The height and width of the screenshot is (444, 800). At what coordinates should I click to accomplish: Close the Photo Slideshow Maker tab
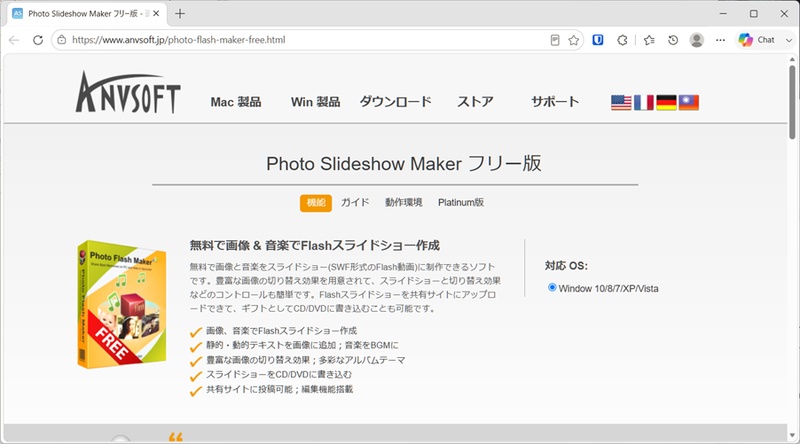click(156, 14)
